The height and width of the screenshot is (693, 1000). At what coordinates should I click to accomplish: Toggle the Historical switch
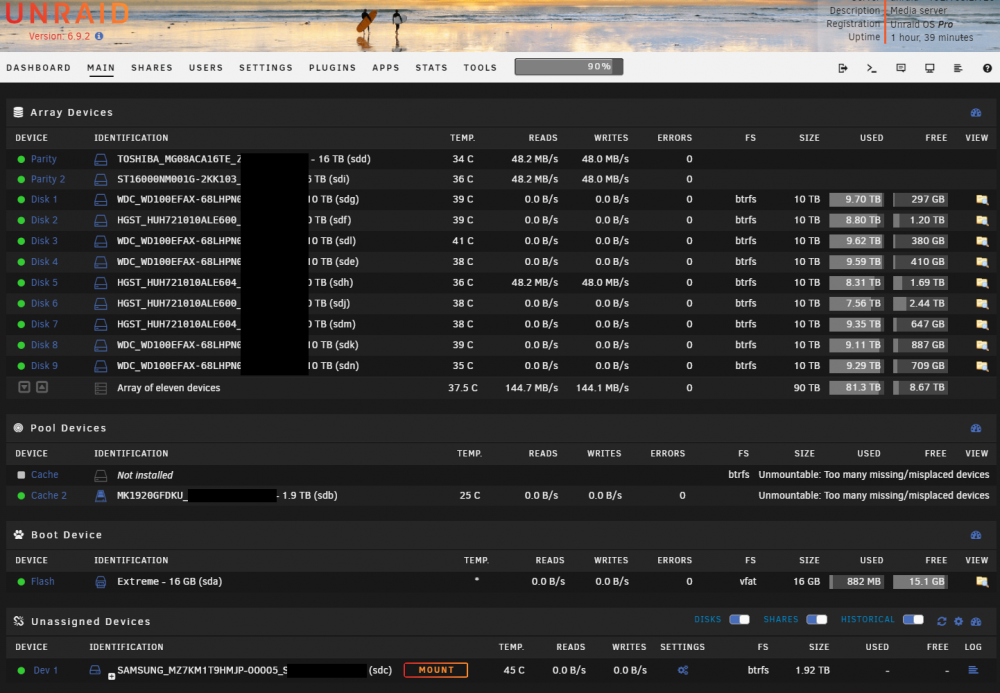coord(913,620)
